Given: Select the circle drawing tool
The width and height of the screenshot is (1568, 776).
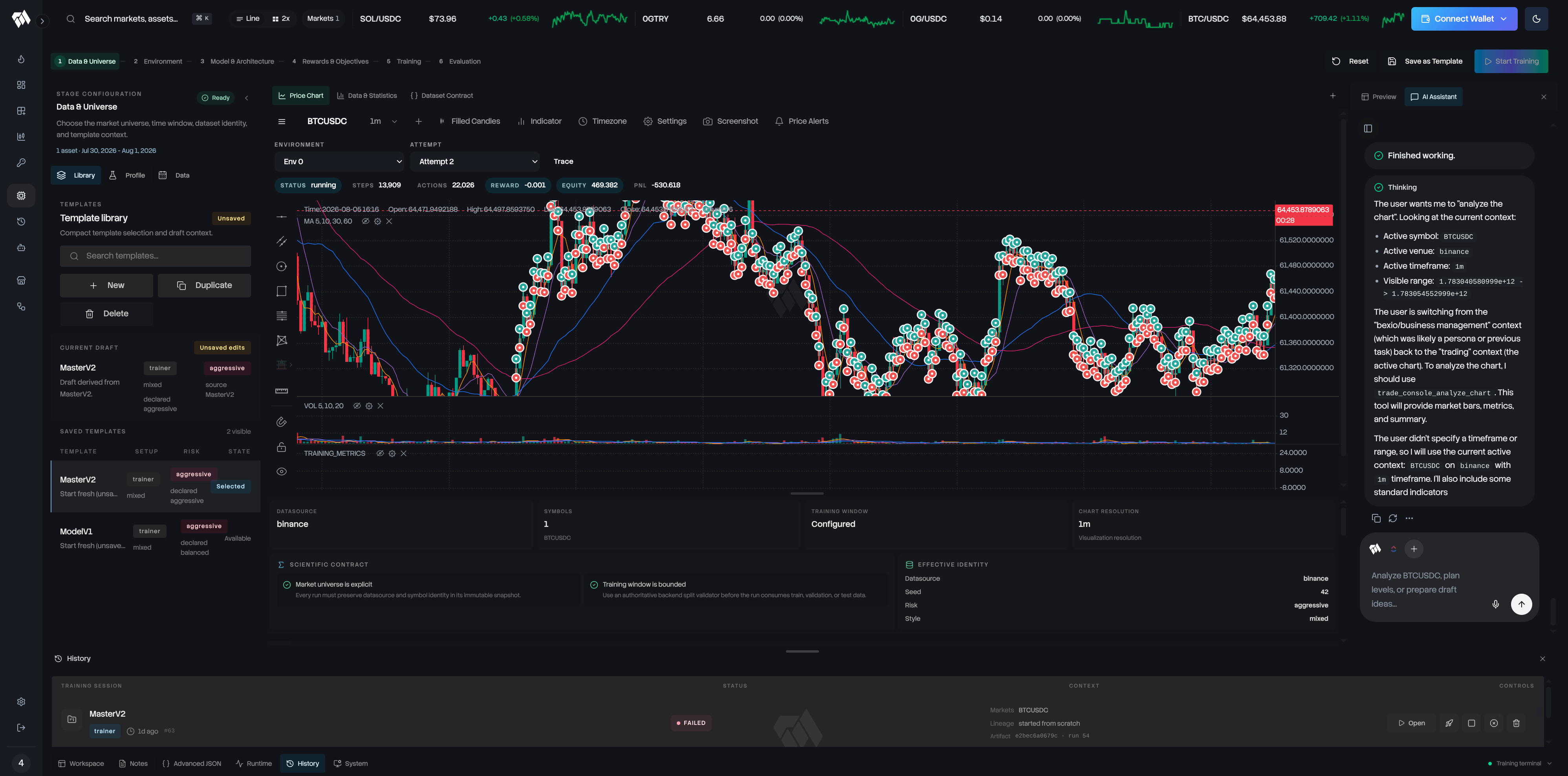Looking at the screenshot, I should [281, 266].
